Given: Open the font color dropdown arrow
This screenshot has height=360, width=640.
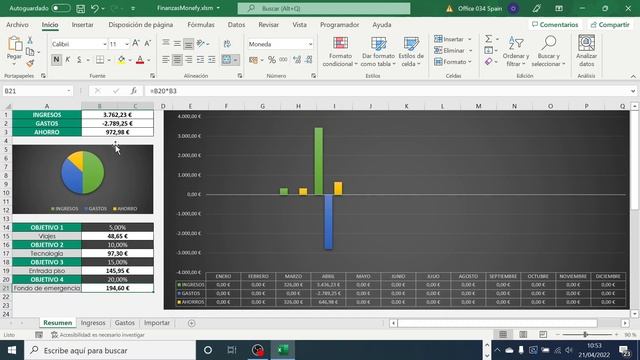Looking at the screenshot, I should tap(149, 60).
